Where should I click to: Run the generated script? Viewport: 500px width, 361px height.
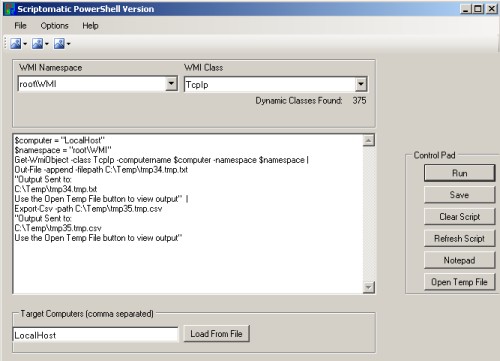point(459,173)
